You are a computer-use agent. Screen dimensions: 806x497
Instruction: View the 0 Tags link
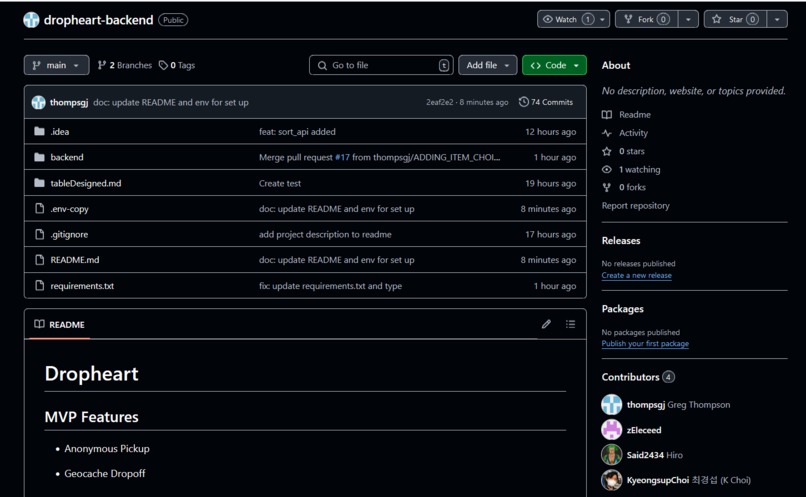pyautogui.click(x=177, y=65)
